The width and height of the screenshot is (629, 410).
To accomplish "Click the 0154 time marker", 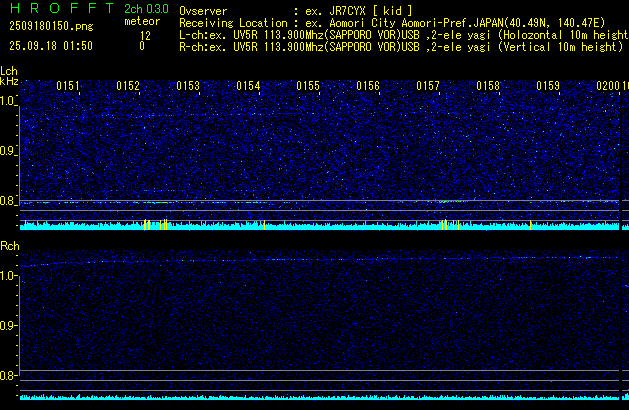I will point(248,86).
